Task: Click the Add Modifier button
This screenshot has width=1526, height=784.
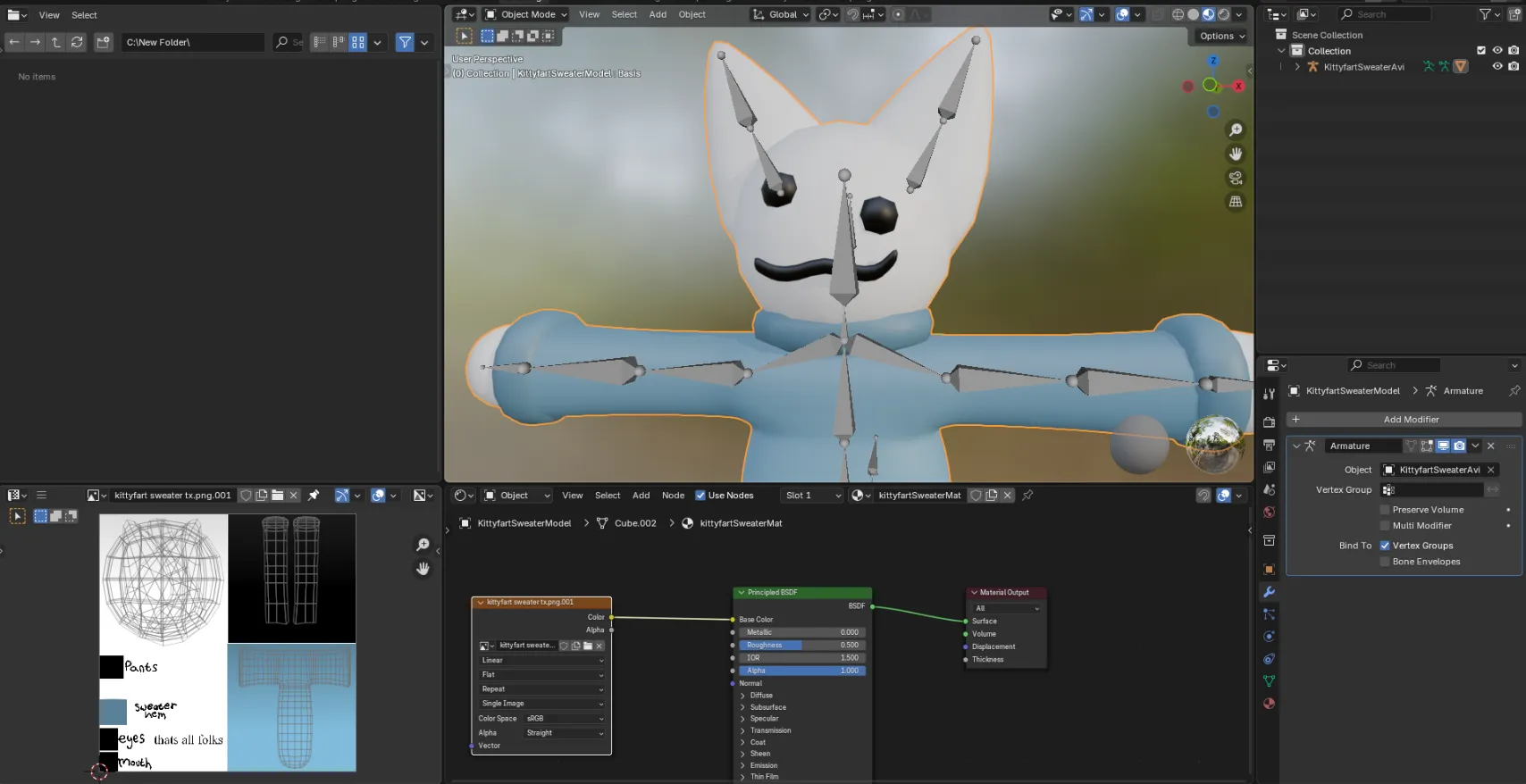Action: pos(1410,420)
